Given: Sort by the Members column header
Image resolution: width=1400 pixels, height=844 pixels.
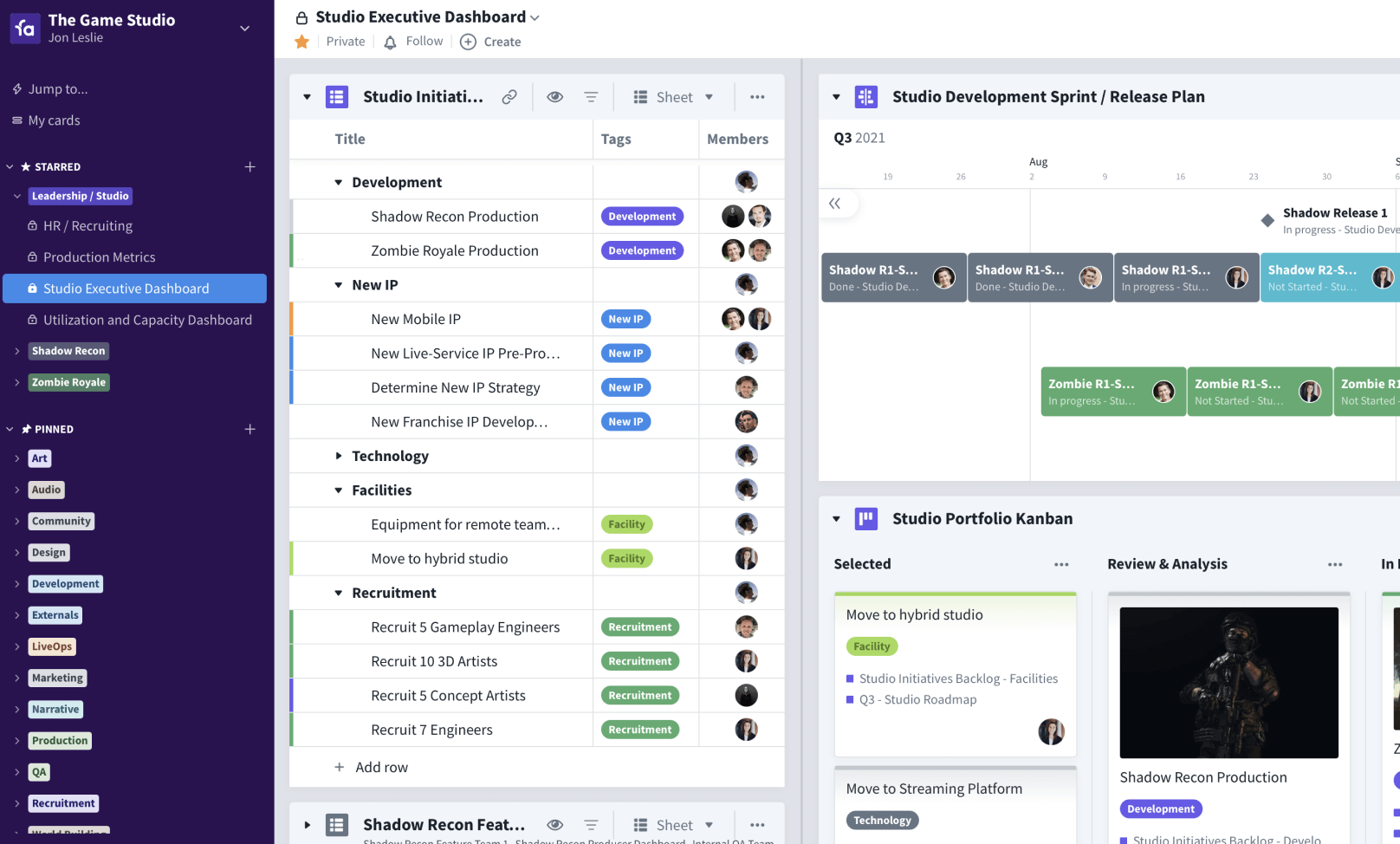Looking at the screenshot, I should tap(737, 139).
